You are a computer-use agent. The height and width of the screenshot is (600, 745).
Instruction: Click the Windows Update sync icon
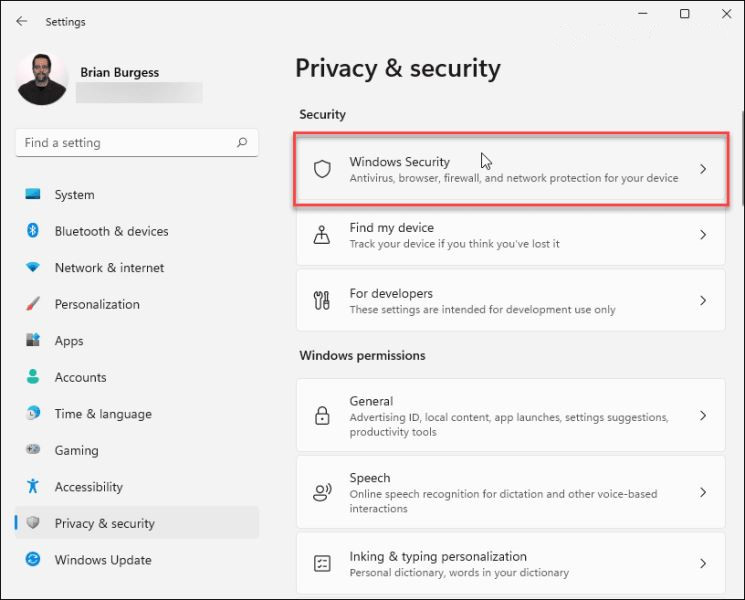click(x=33, y=560)
